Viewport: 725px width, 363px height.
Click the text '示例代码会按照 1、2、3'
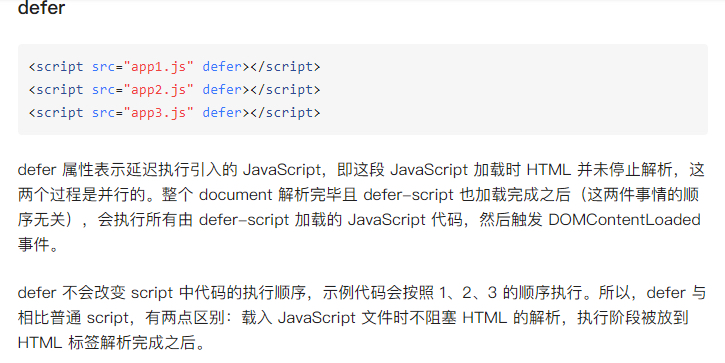410,292
